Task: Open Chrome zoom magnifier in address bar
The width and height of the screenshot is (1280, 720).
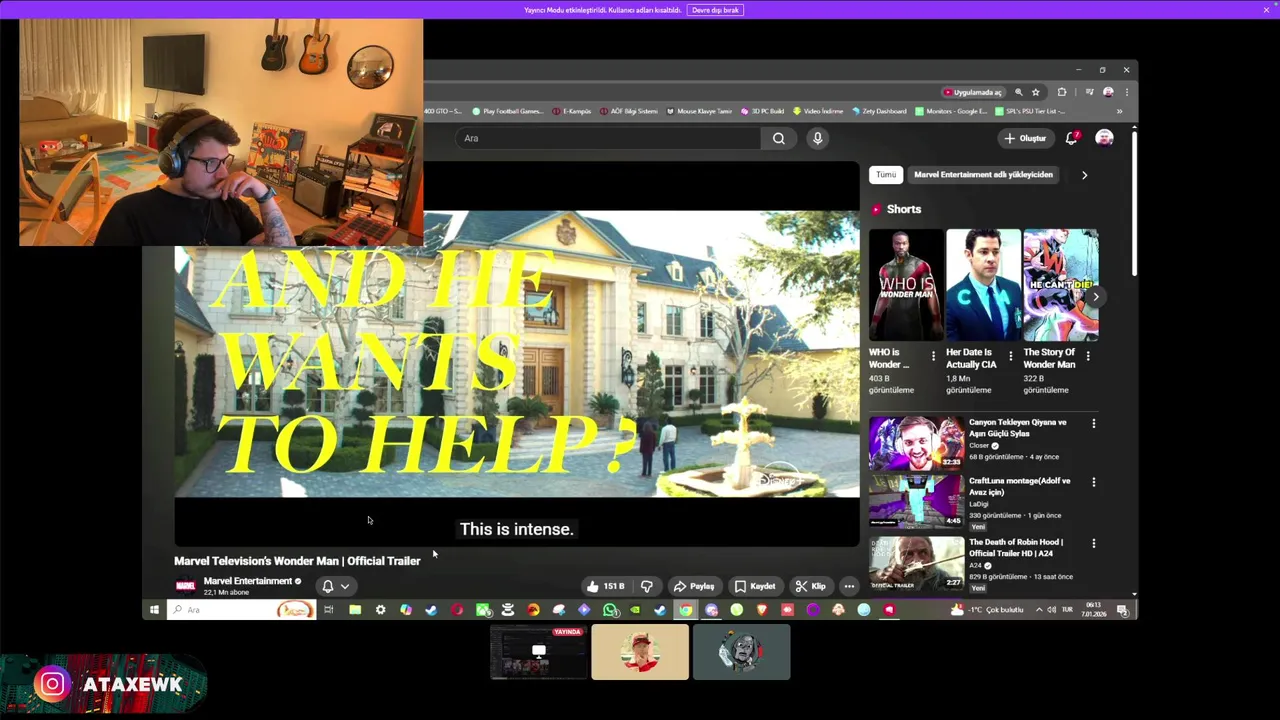Action: (x=1019, y=92)
